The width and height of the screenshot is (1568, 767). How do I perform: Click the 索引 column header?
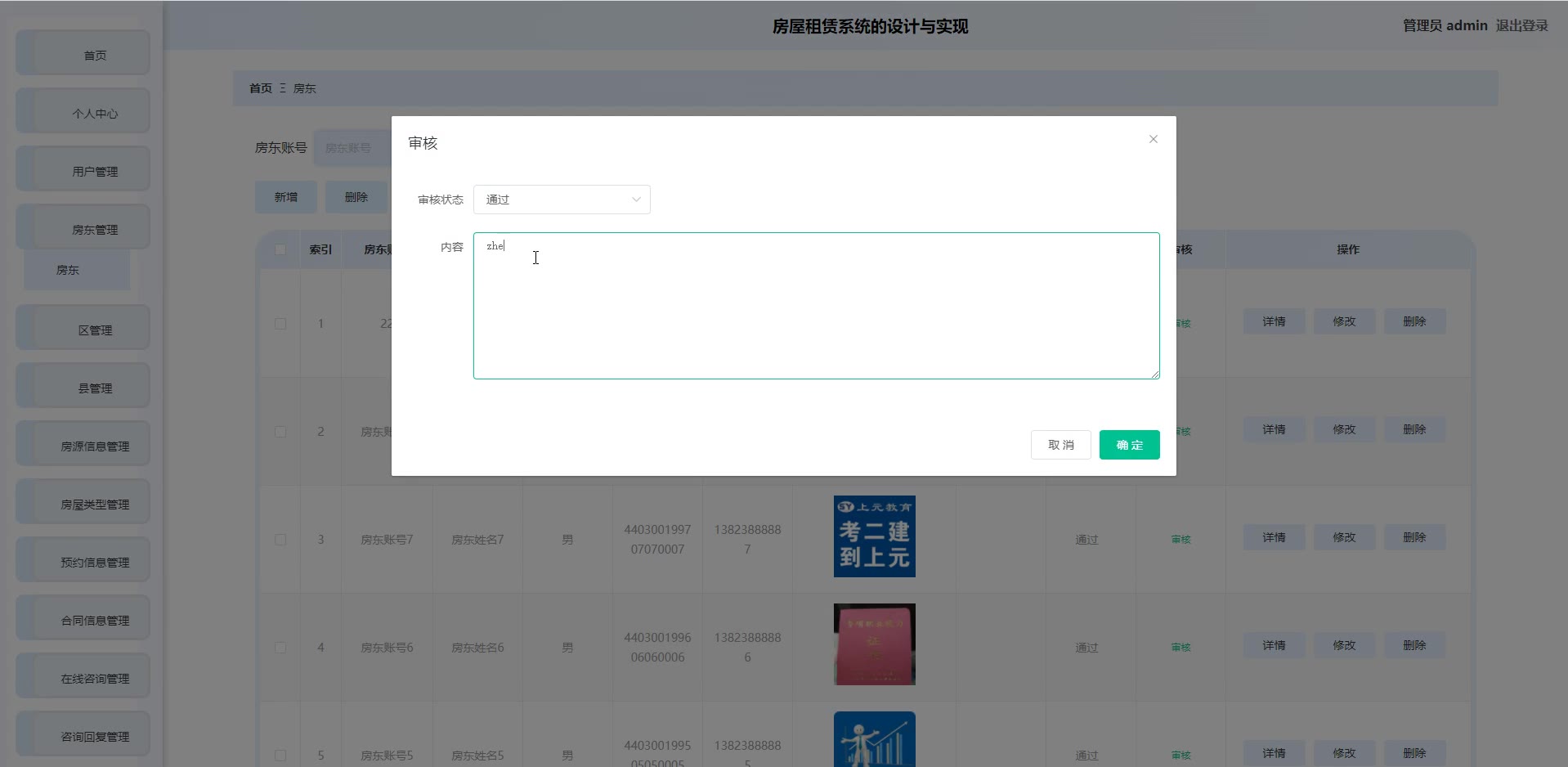pos(320,249)
